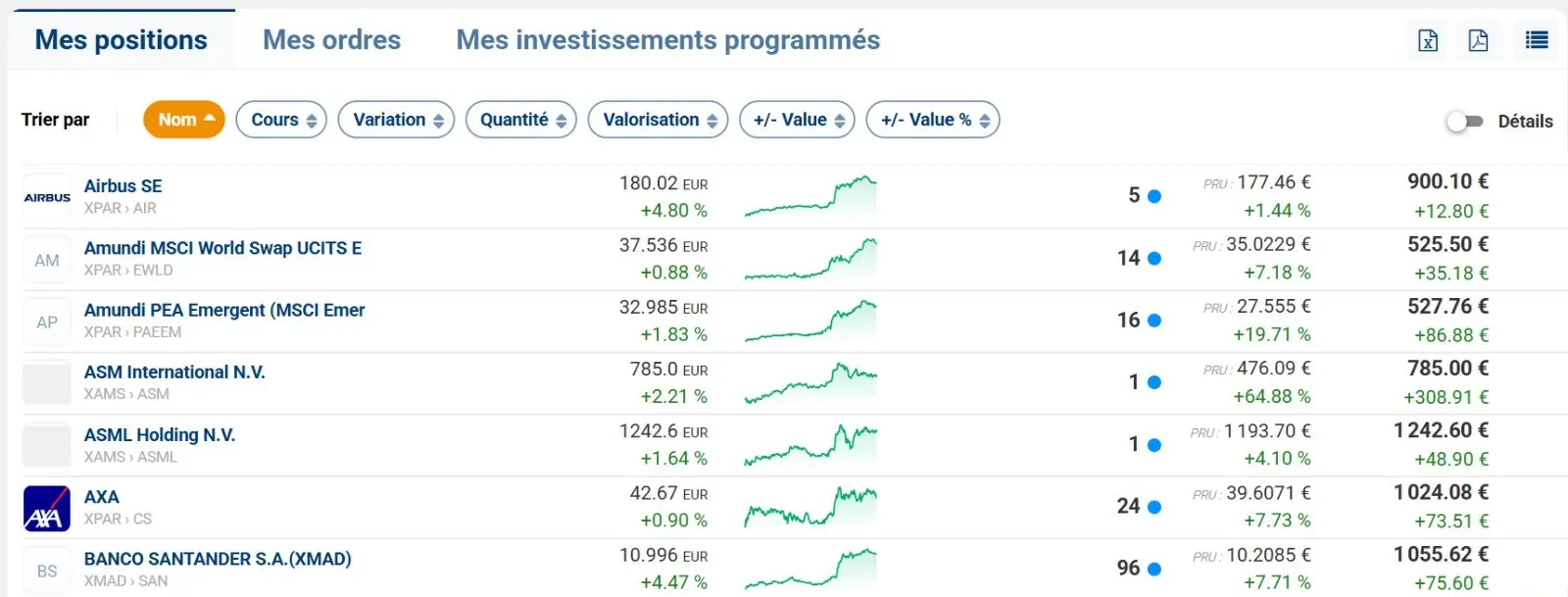Click the ASML valuation 1 242.60 €
Viewport: 1568px width, 597px height.
1442,430
